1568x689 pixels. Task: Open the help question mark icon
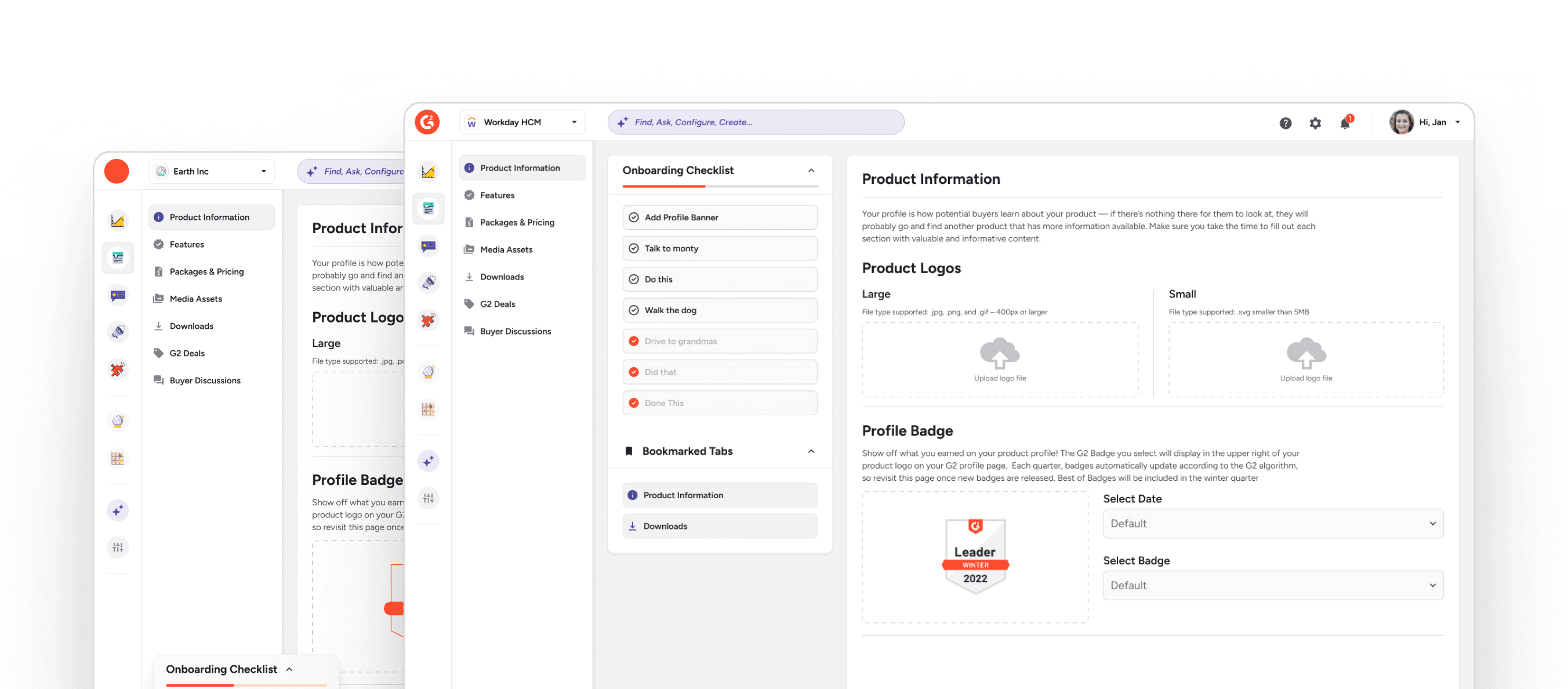click(x=1285, y=123)
